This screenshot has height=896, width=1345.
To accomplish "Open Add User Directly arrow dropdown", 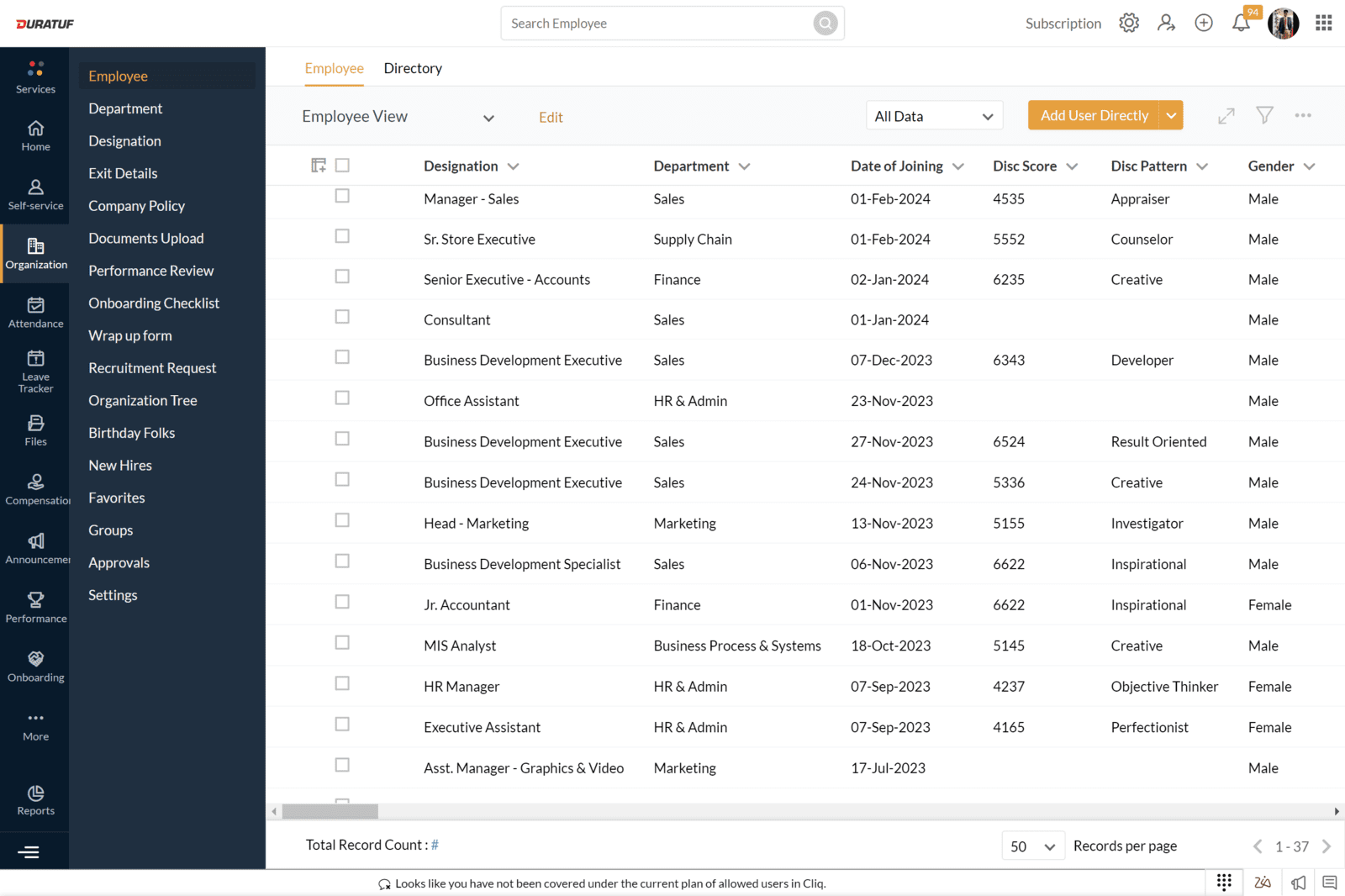I will [1171, 115].
